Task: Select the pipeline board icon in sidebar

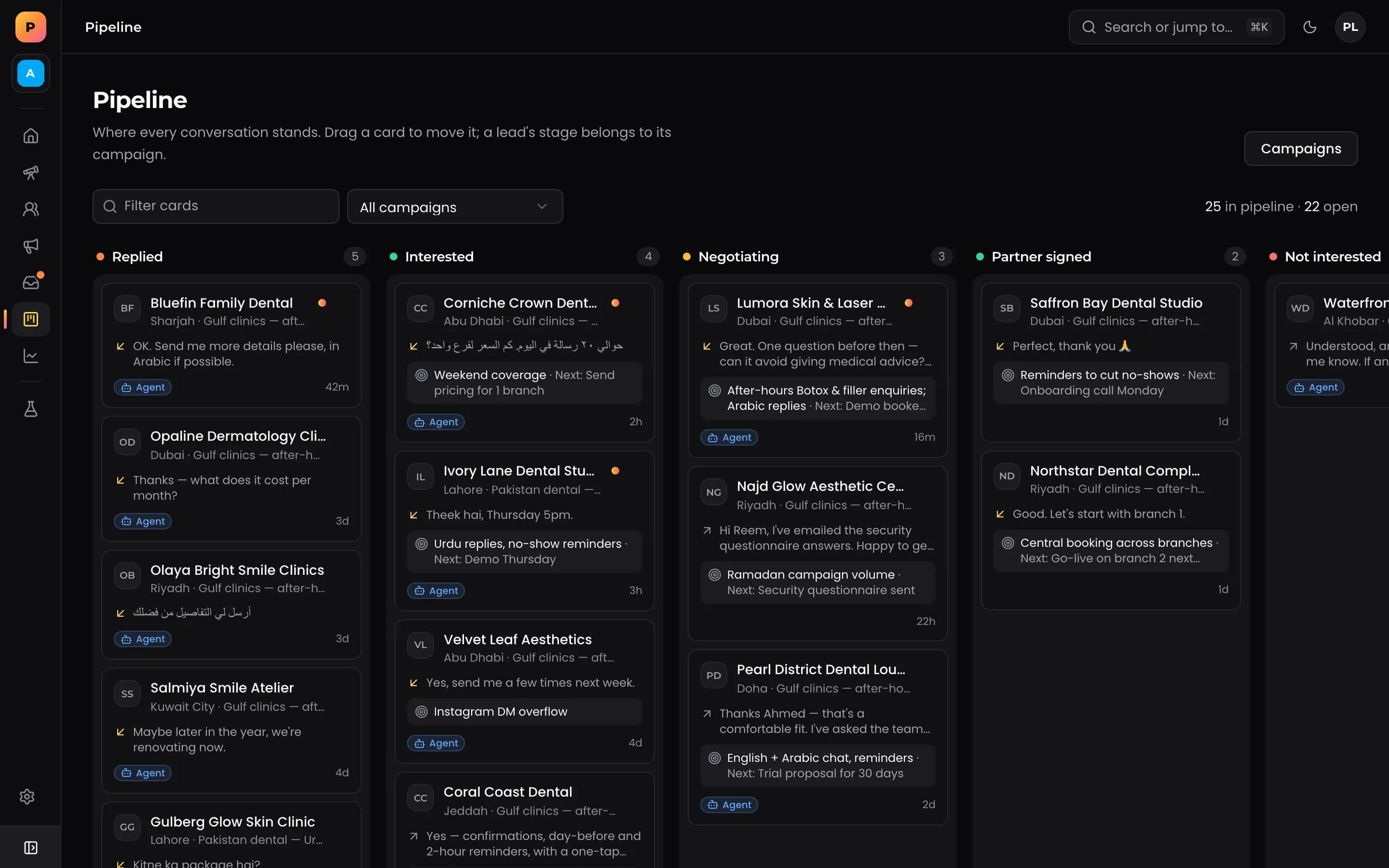Action: pos(30,319)
